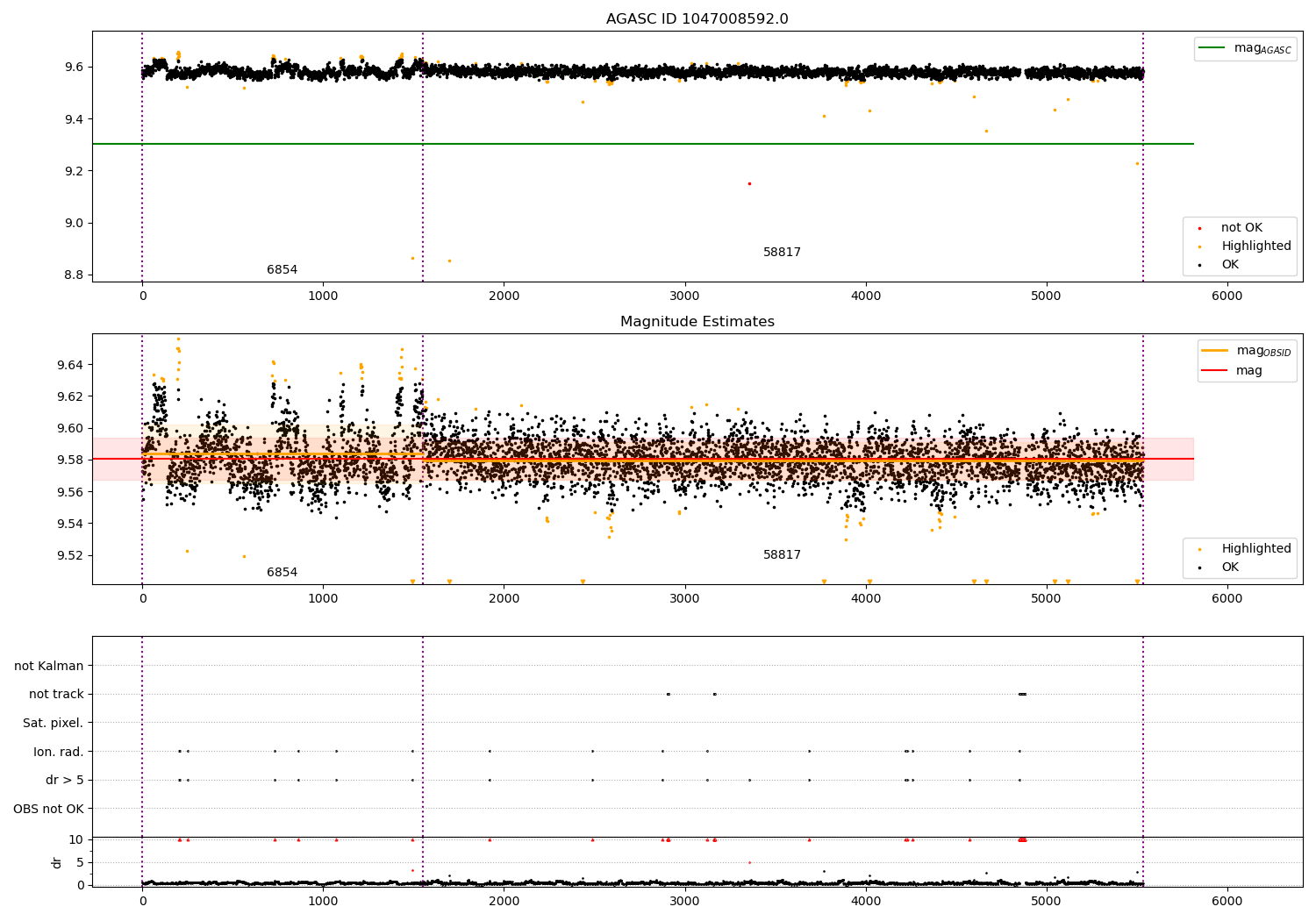Screen dimensions: 1316x921
Task: Click the green mag AGASC legend line
Action: pos(1212,48)
